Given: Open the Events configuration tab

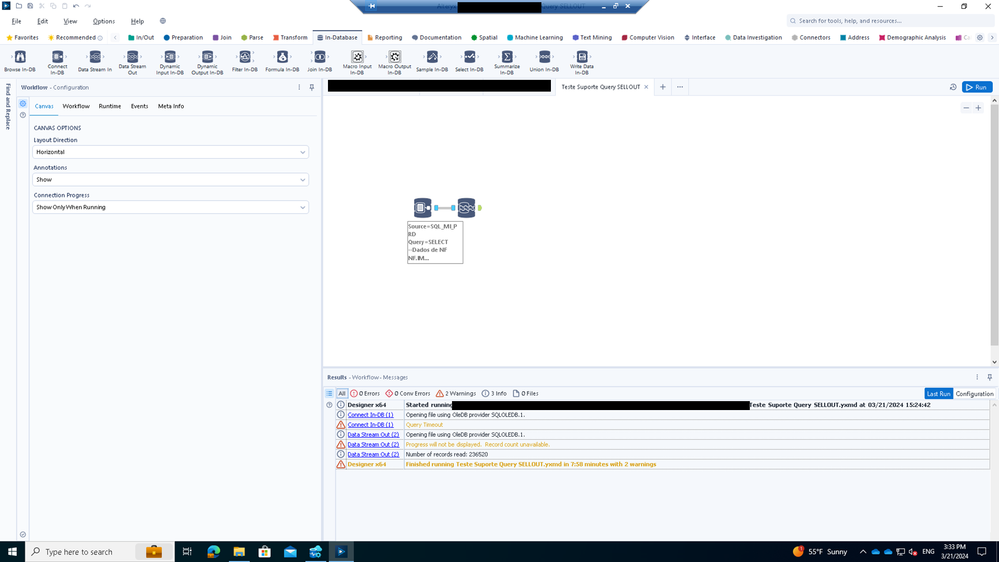Looking at the screenshot, I should click(x=140, y=106).
